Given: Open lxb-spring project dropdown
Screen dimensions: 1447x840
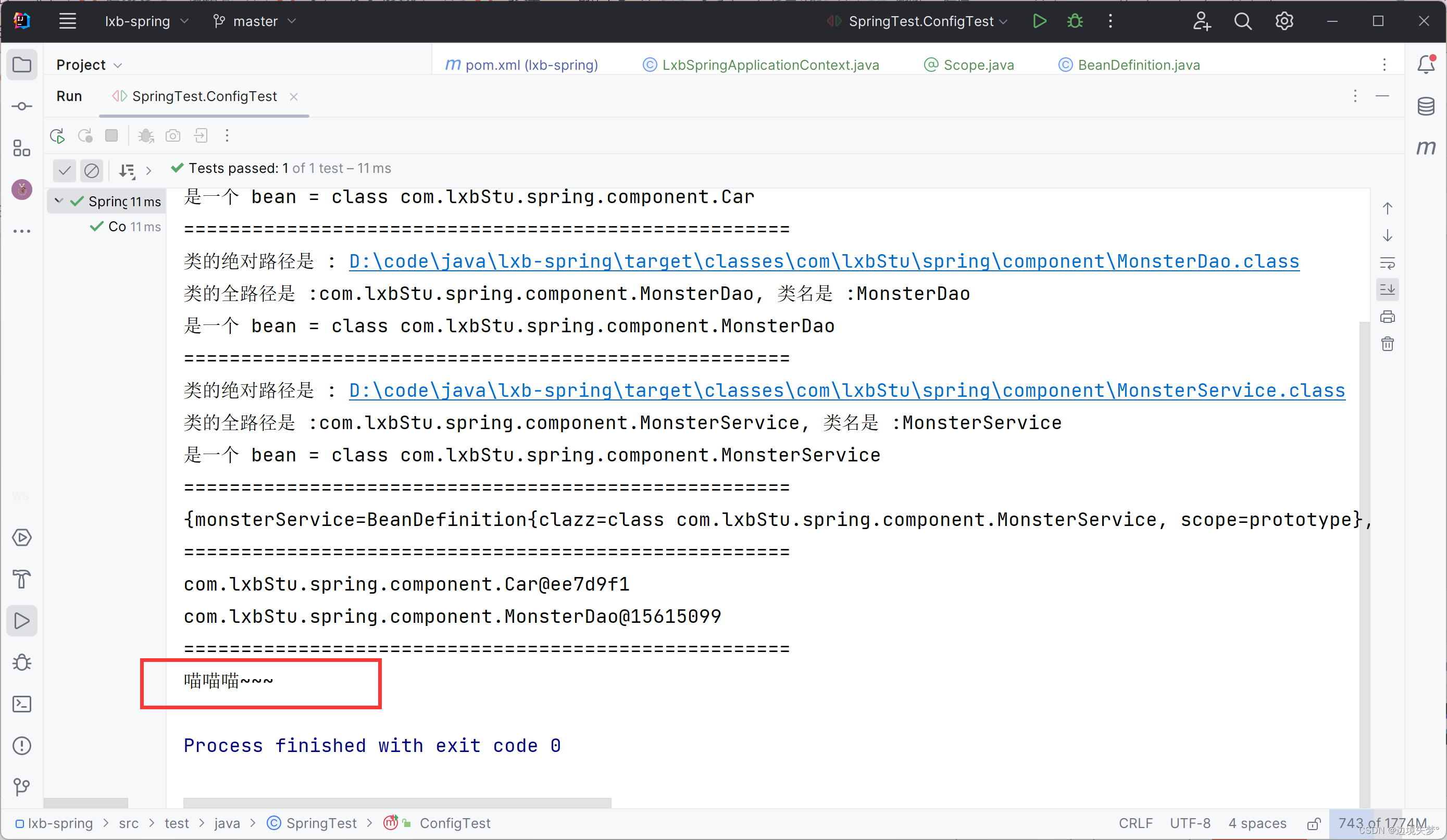Looking at the screenshot, I should 146,21.
